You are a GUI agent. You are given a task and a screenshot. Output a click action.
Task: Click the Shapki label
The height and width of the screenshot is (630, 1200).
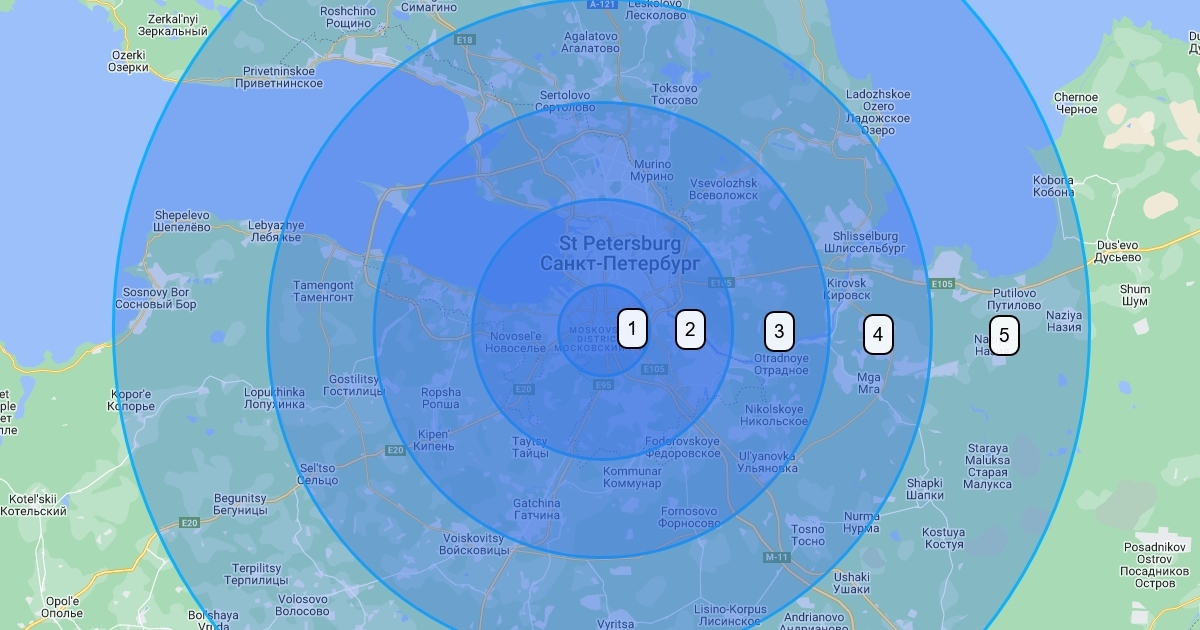[x=925, y=489]
